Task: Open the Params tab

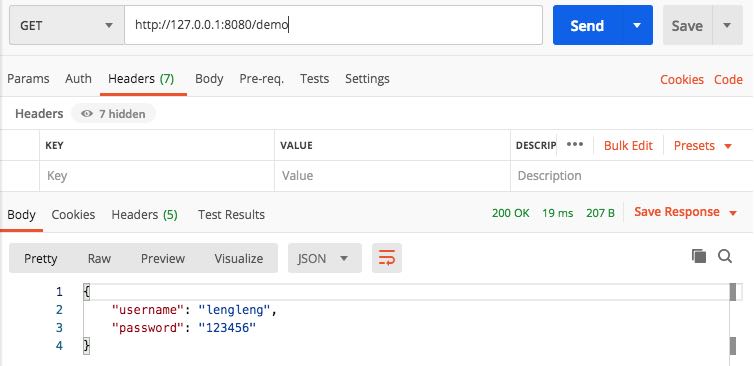Action: (28, 79)
